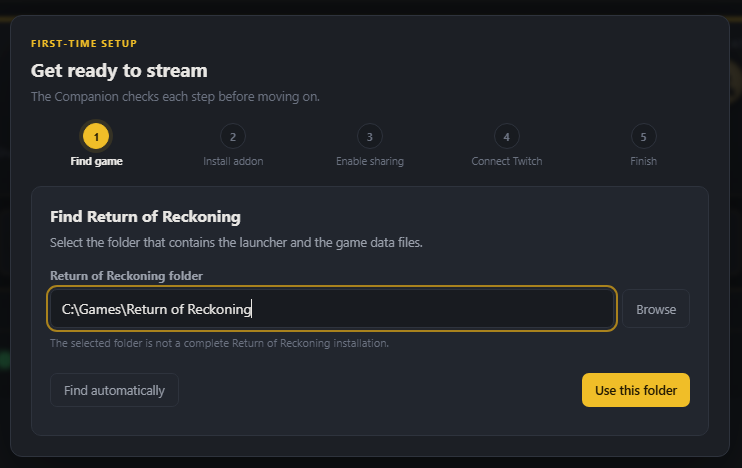The width and height of the screenshot is (742, 468).
Task: Open the Find game step label
Action: click(97, 161)
